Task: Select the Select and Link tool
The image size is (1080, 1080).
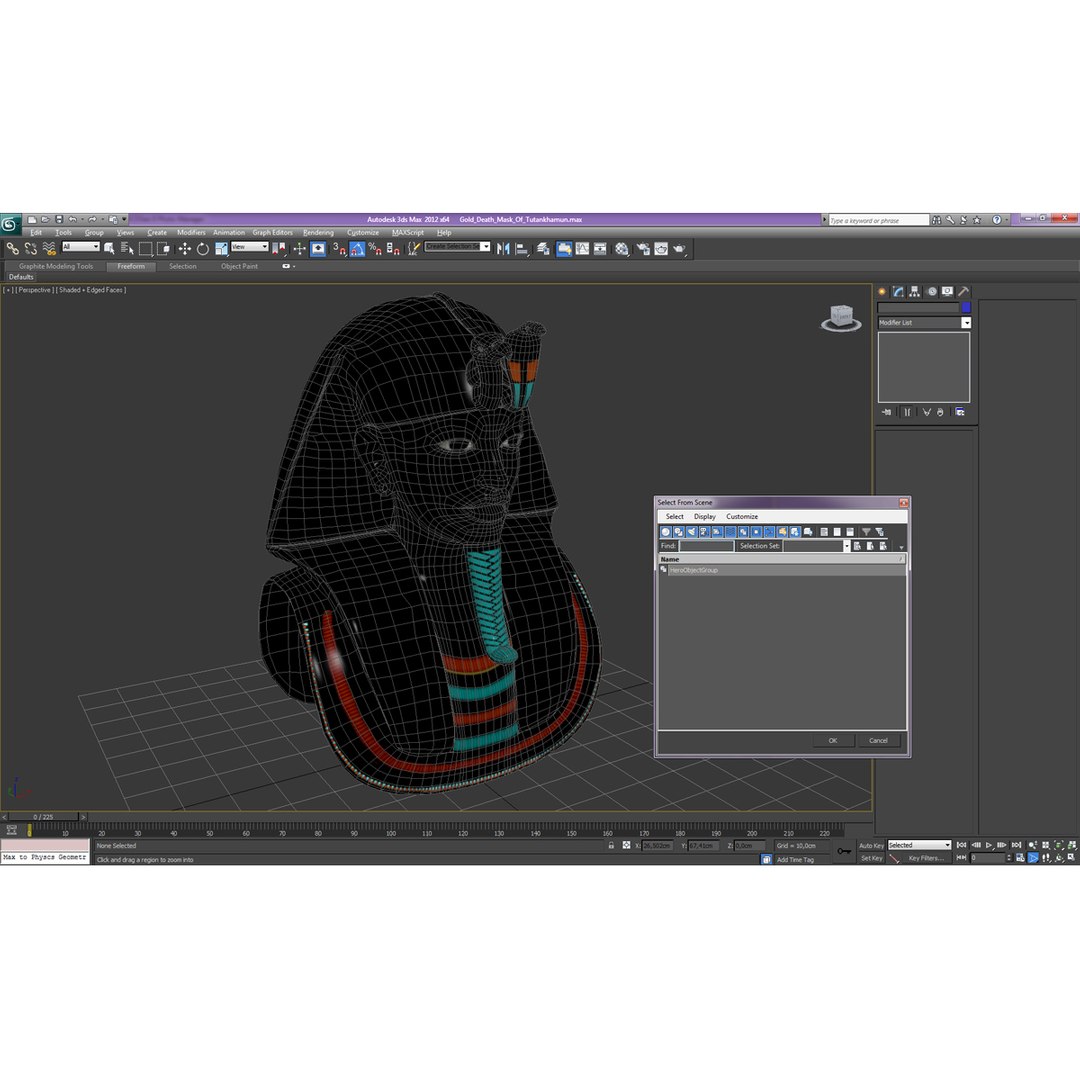Action: click(12, 249)
